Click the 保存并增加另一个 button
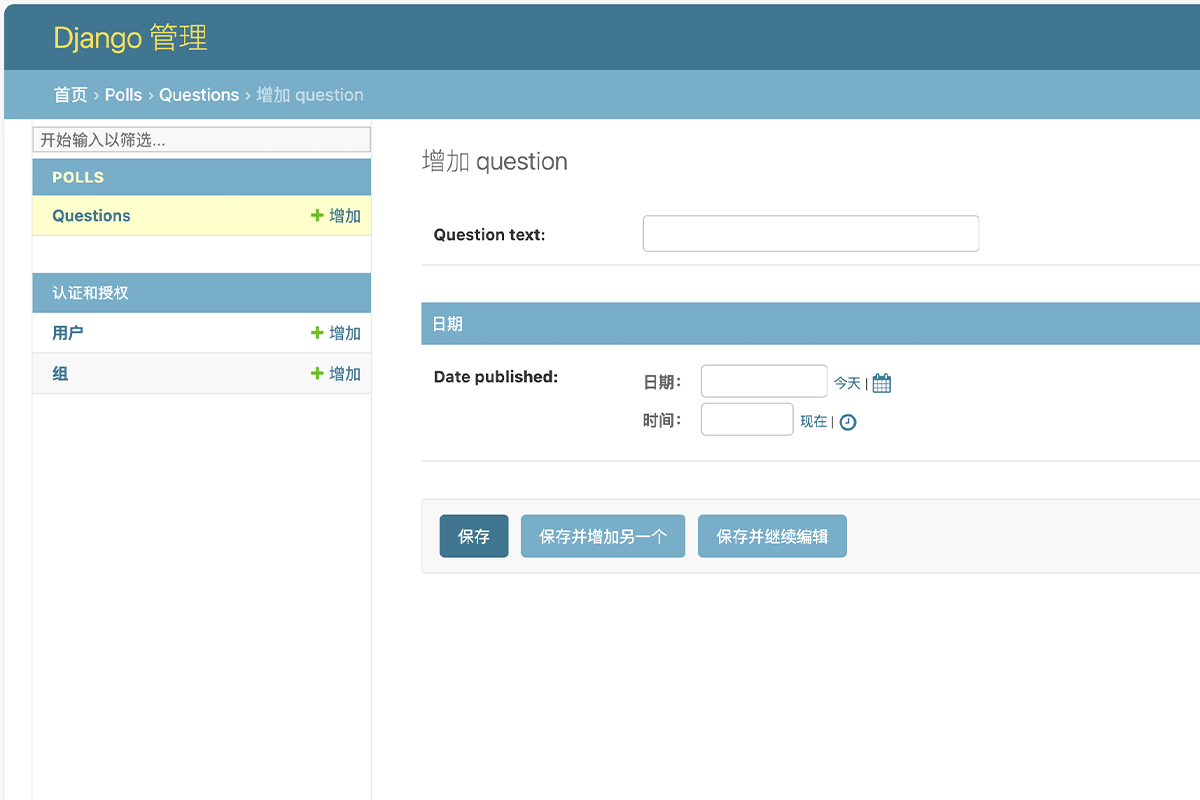 603,536
